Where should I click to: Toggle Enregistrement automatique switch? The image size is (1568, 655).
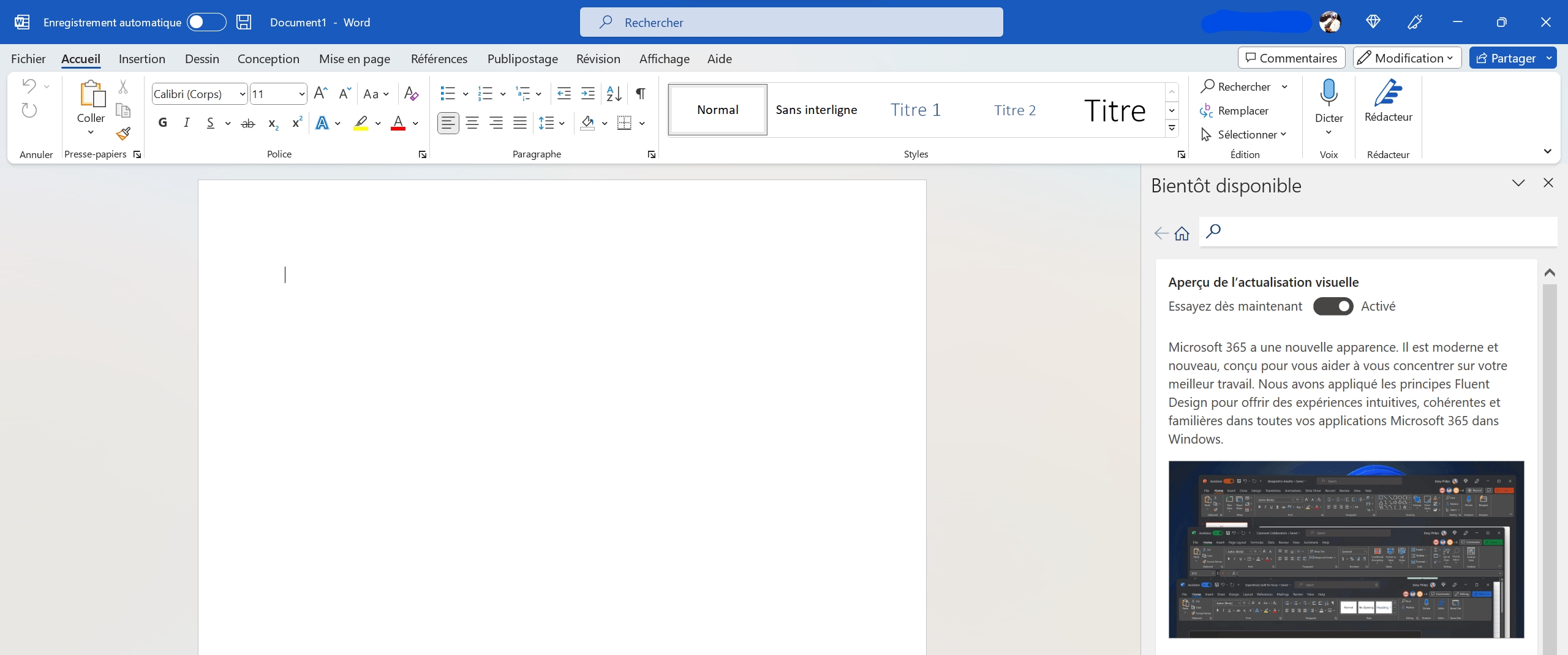coord(206,23)
